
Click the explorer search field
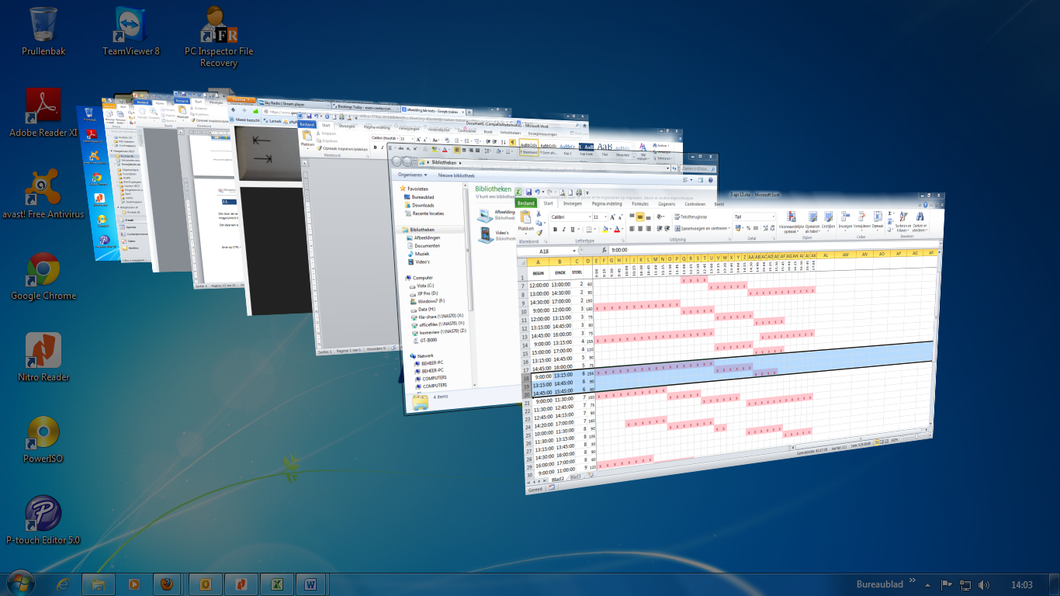[x=698, y=168]
